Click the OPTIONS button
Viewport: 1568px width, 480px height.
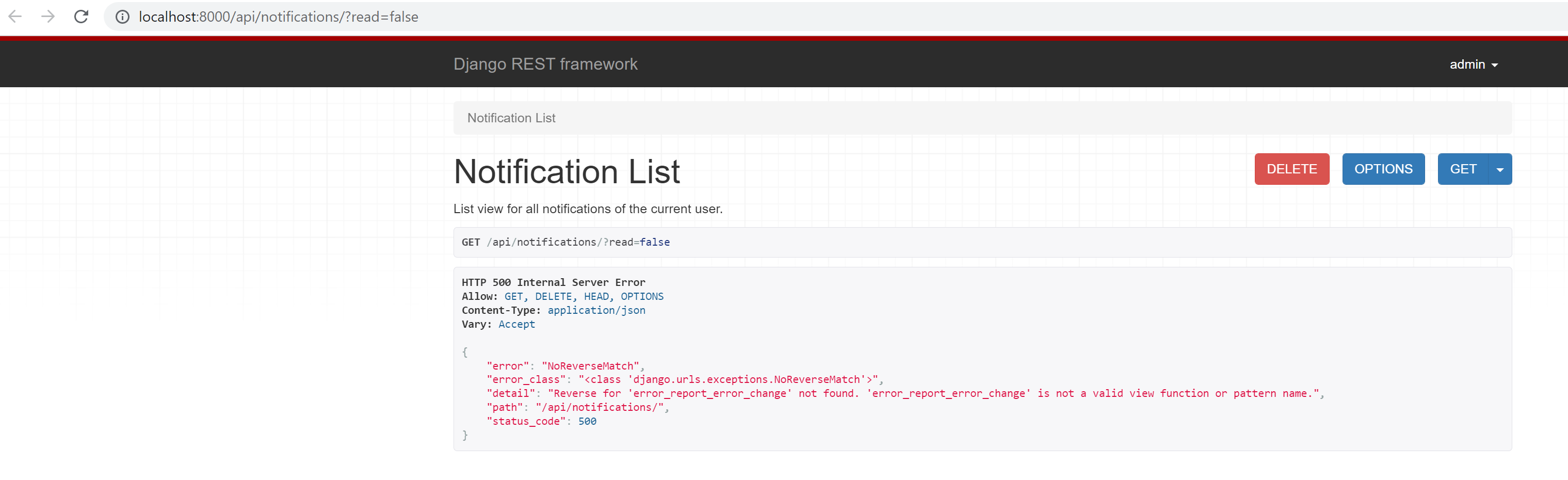[x=1383, y=169]
